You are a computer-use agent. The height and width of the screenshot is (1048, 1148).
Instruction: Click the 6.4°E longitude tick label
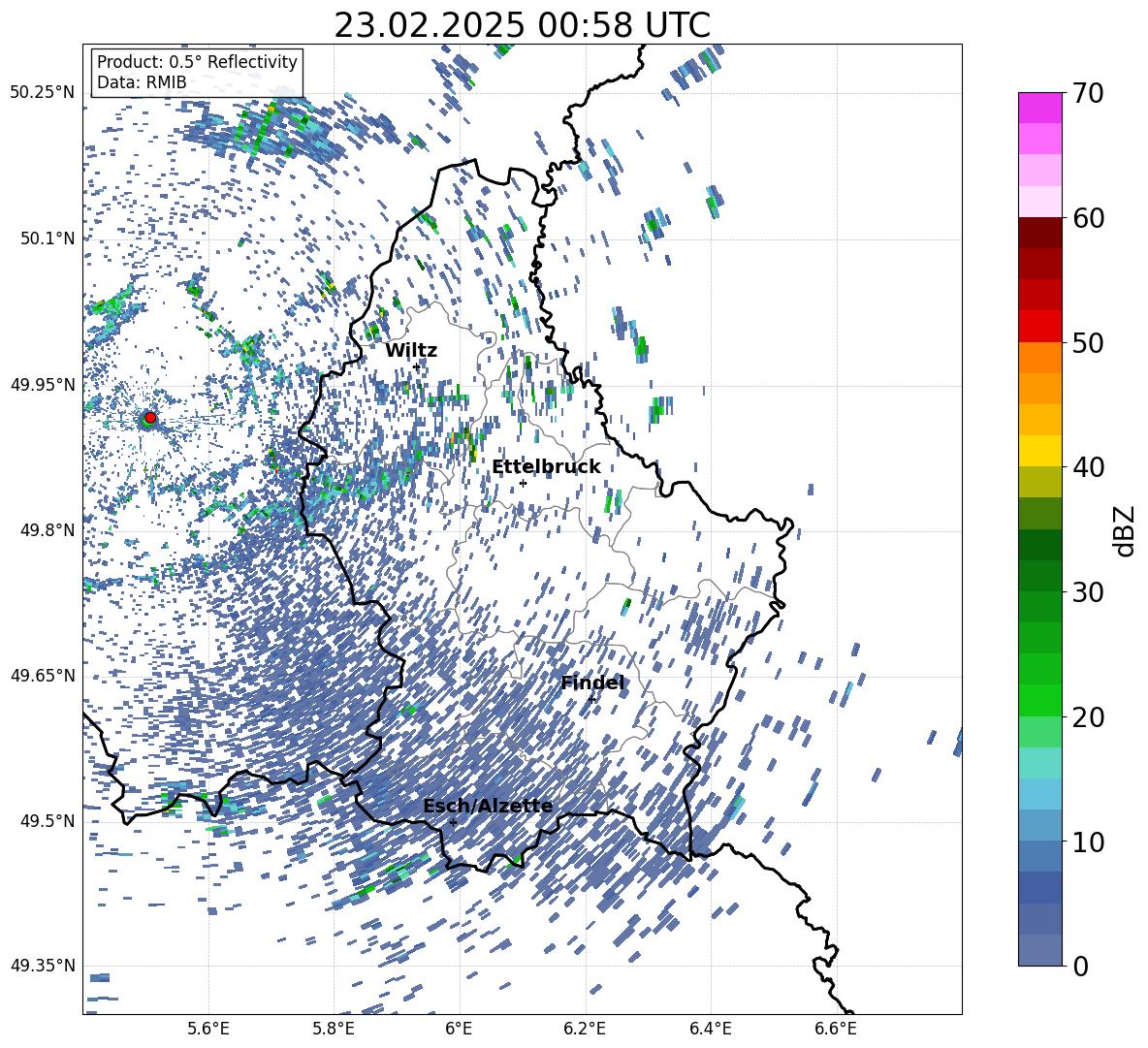point(710,1029)
